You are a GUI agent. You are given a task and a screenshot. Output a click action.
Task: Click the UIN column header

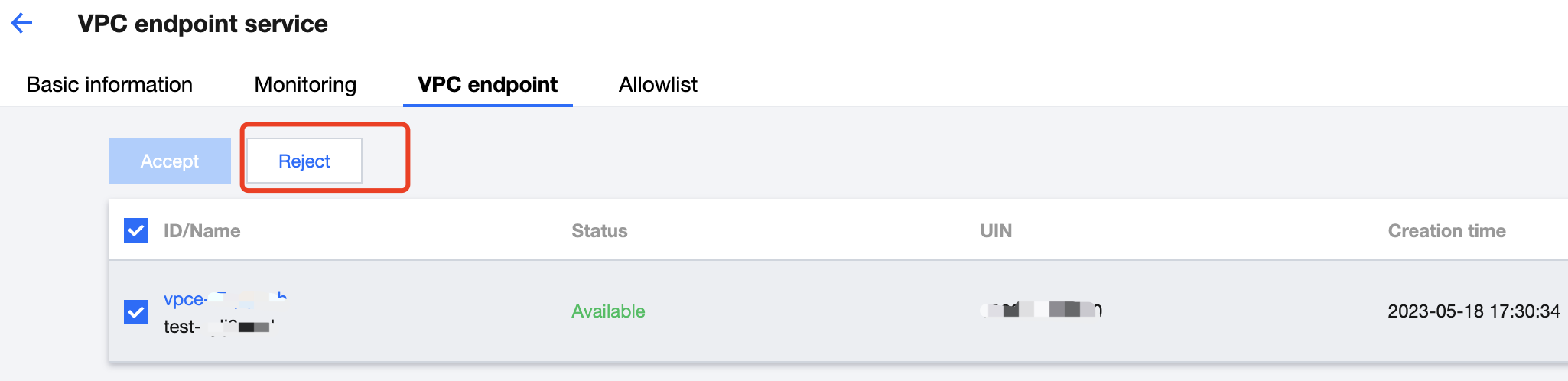pyautogui.click(x=996, y=231)
